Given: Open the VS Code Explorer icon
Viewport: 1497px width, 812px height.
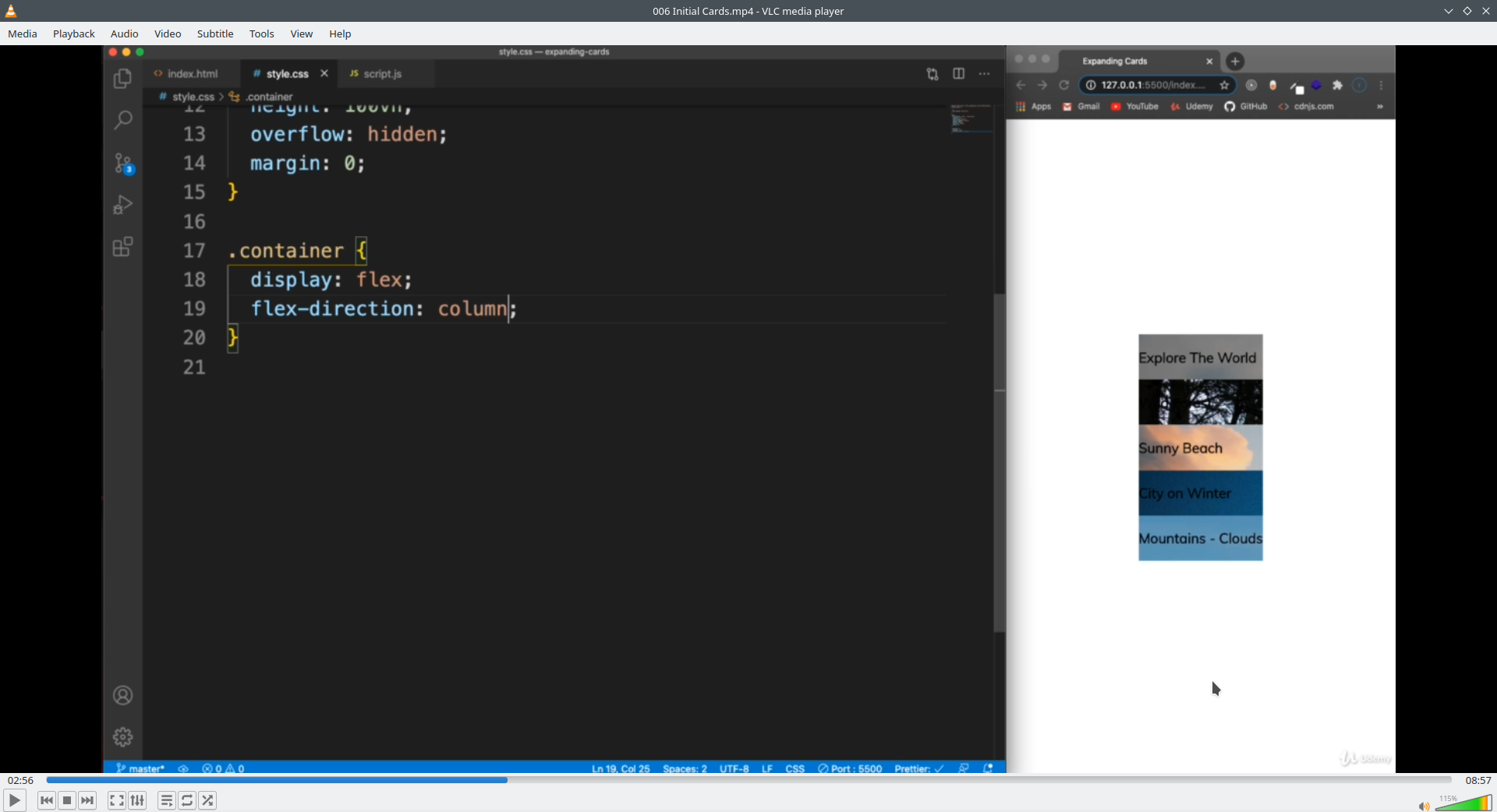Looking at the screenshot, I should point(122,79).
